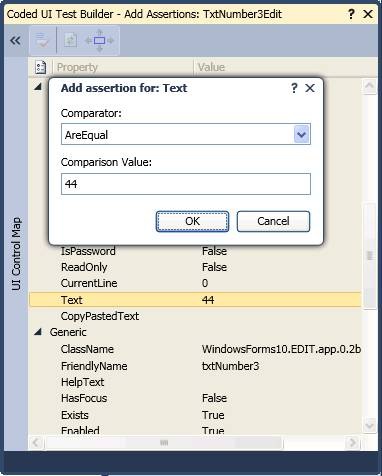
Task: Collapse the top property group triangle
Action: tap(38, 87)
